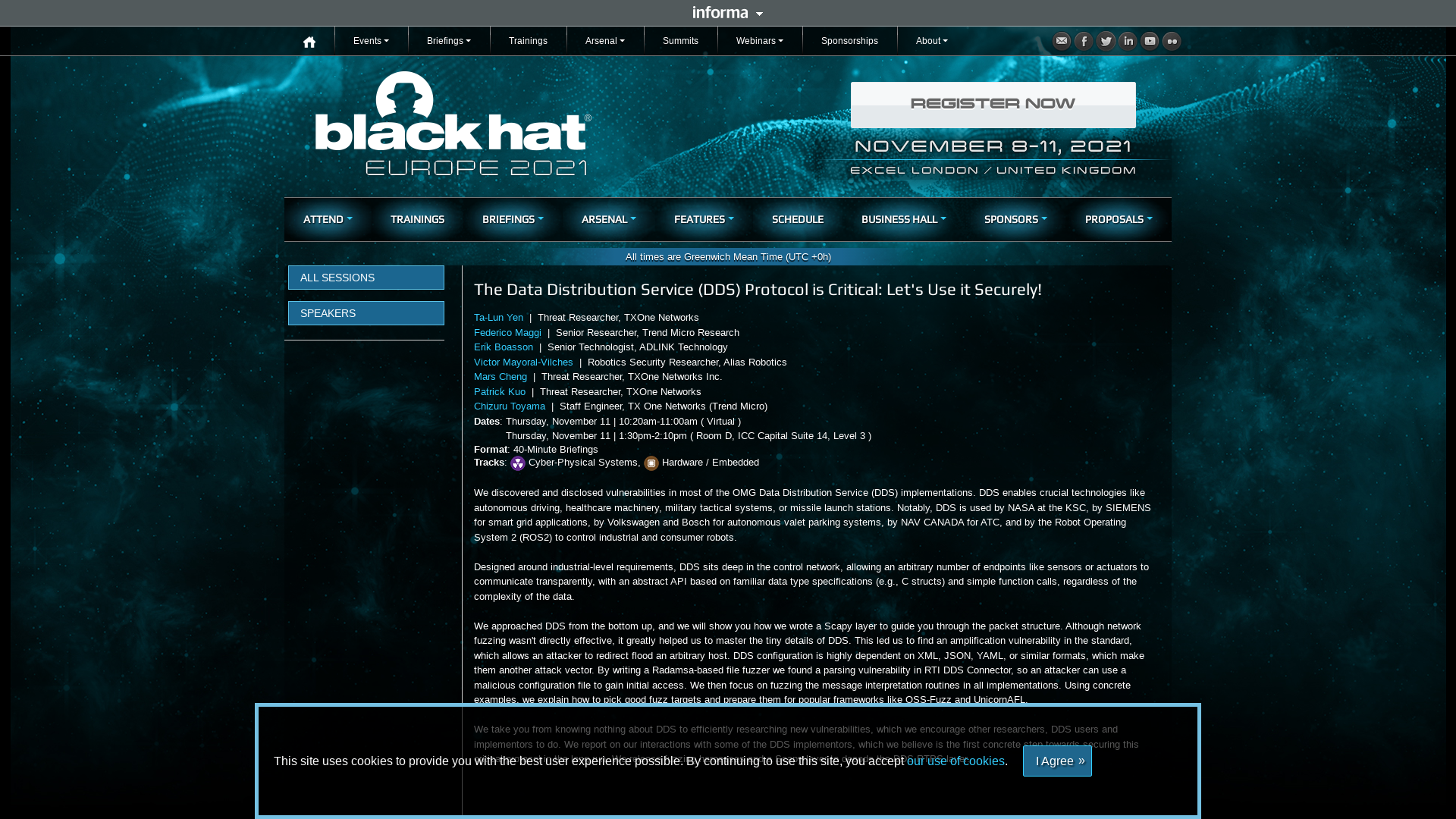Expand the BRIEFINGS main menu

pos(513,219)
